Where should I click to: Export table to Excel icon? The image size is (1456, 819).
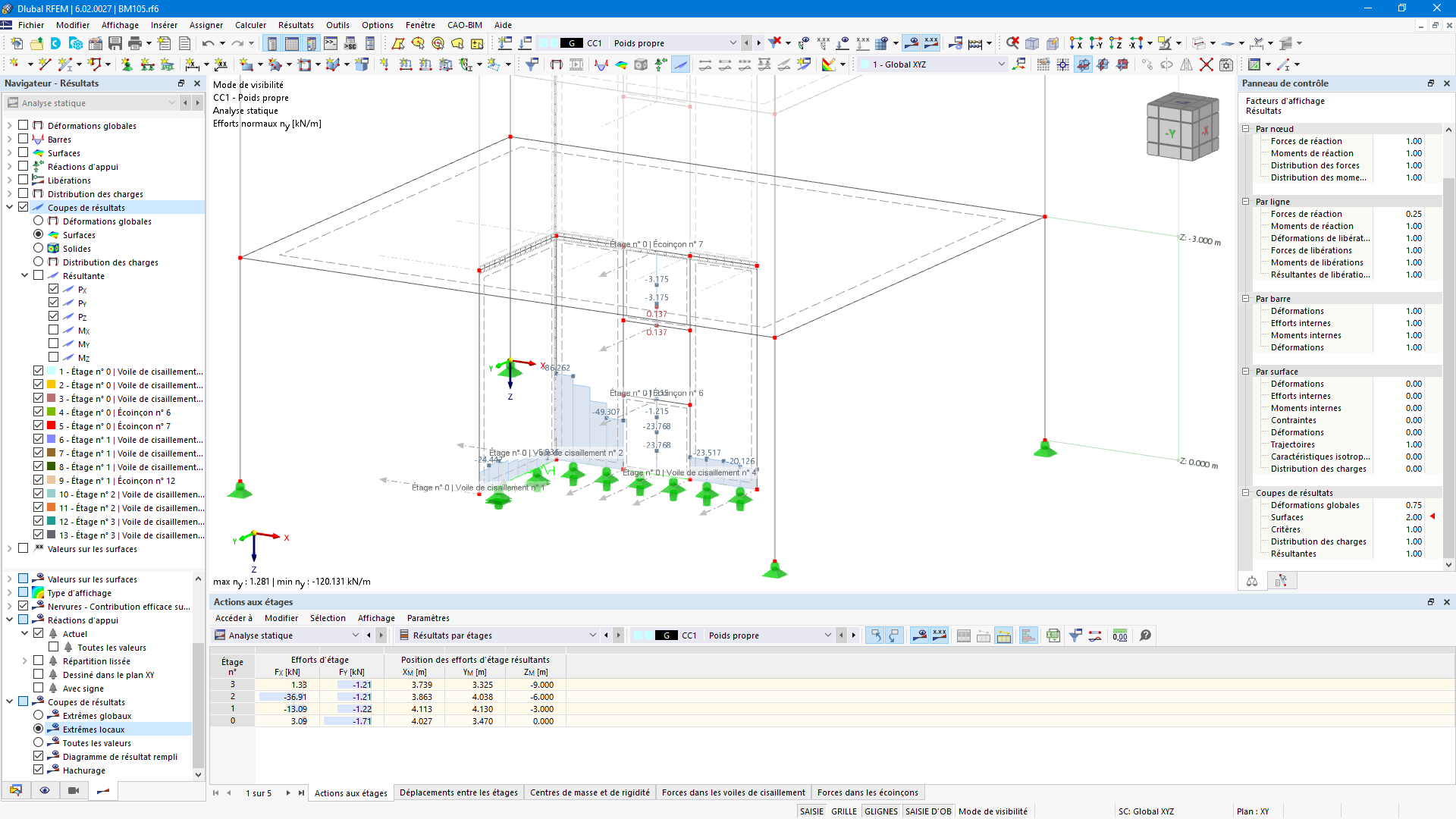1053,635
